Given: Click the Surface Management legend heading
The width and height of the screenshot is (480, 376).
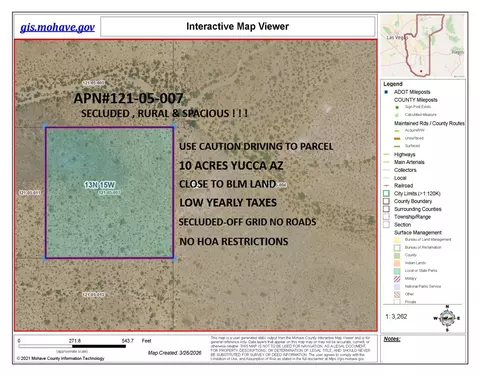Looking at the screenshot, I should pos(418,232).
